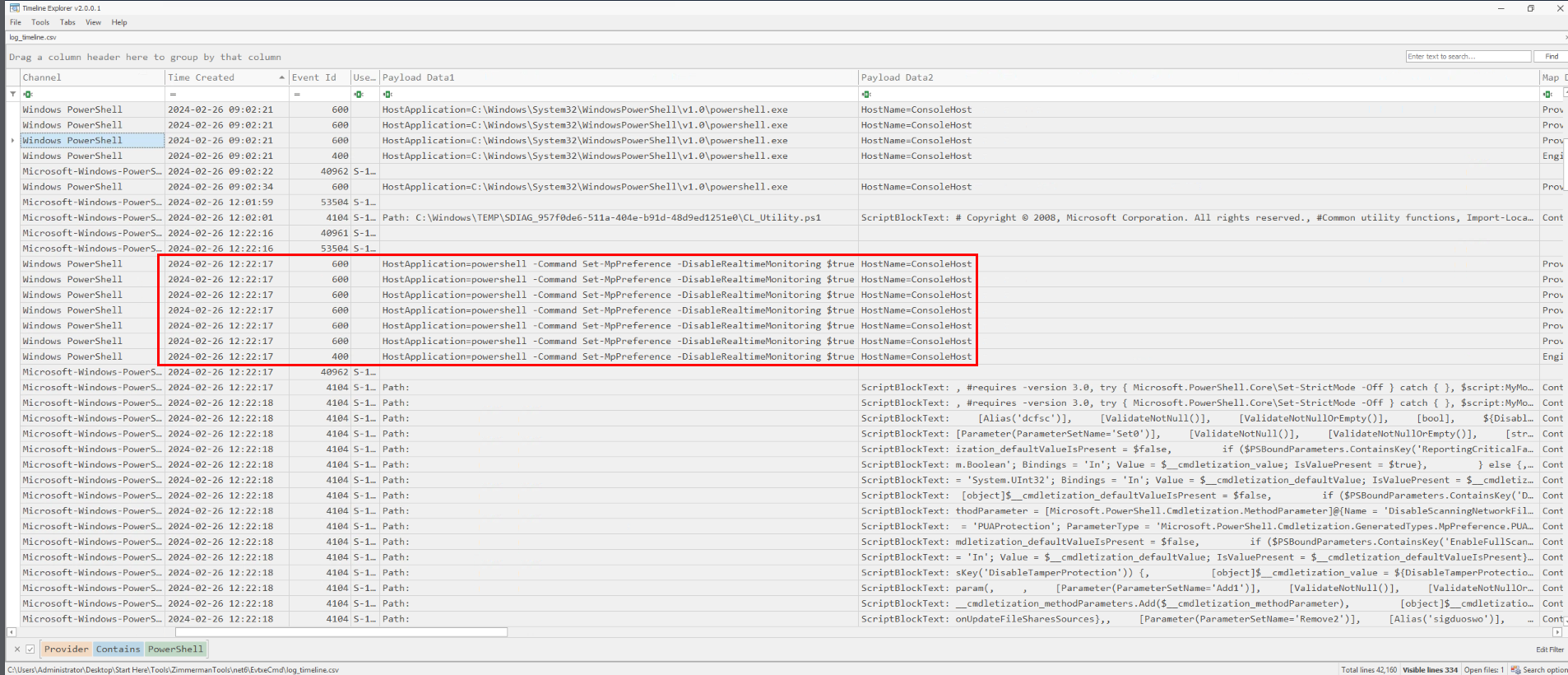Select the Event Id 40962 cell at 09:02:22
1568x675 pixels.
click(320, 171)
